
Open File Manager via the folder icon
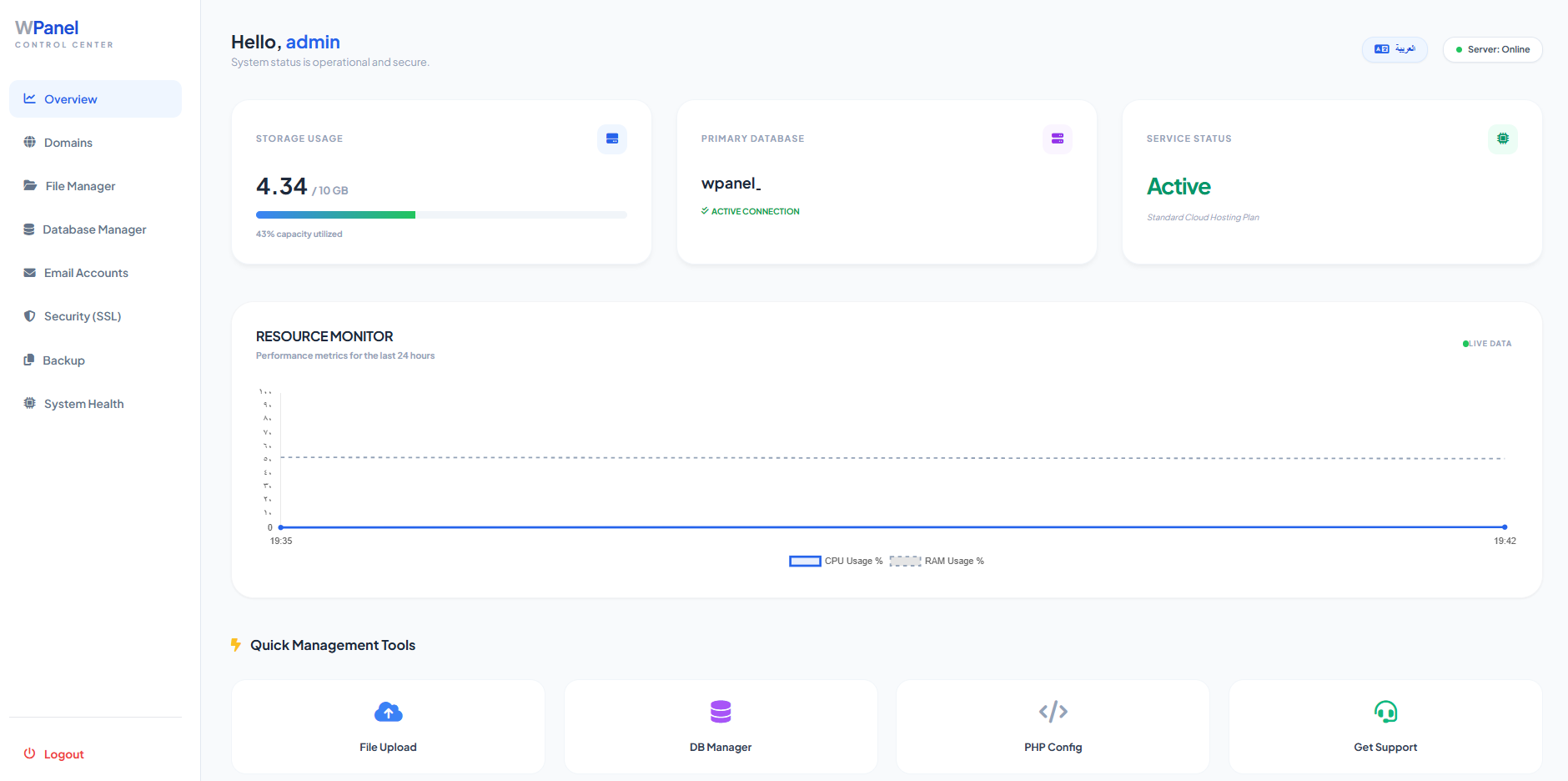point(29,185)
